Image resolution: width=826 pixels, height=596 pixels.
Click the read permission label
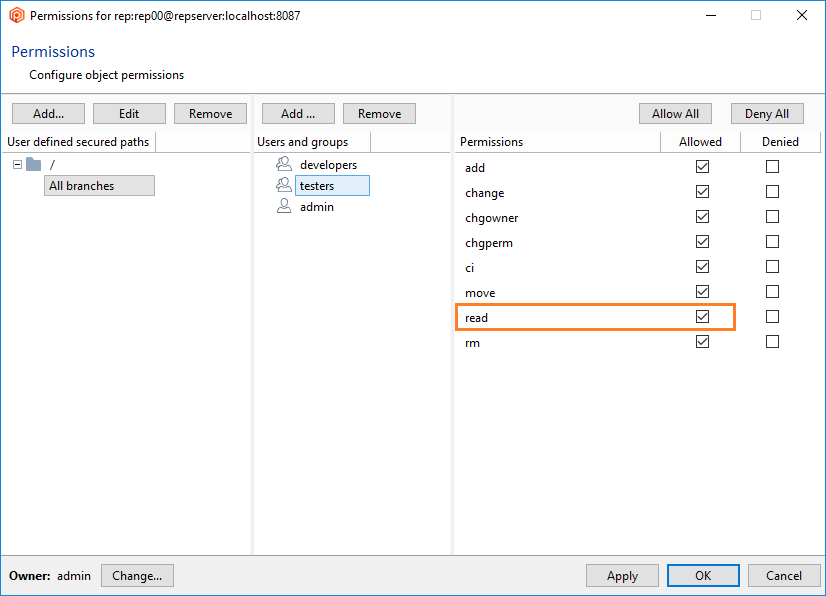pyautogui.click(x=476, y=318)
